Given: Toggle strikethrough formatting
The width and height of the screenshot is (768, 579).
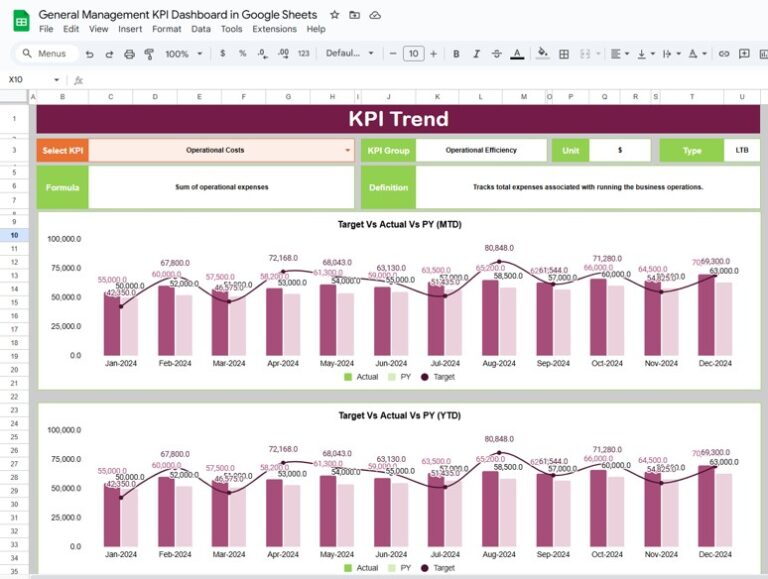Looking at the screenshot, I should pos(496,54).
